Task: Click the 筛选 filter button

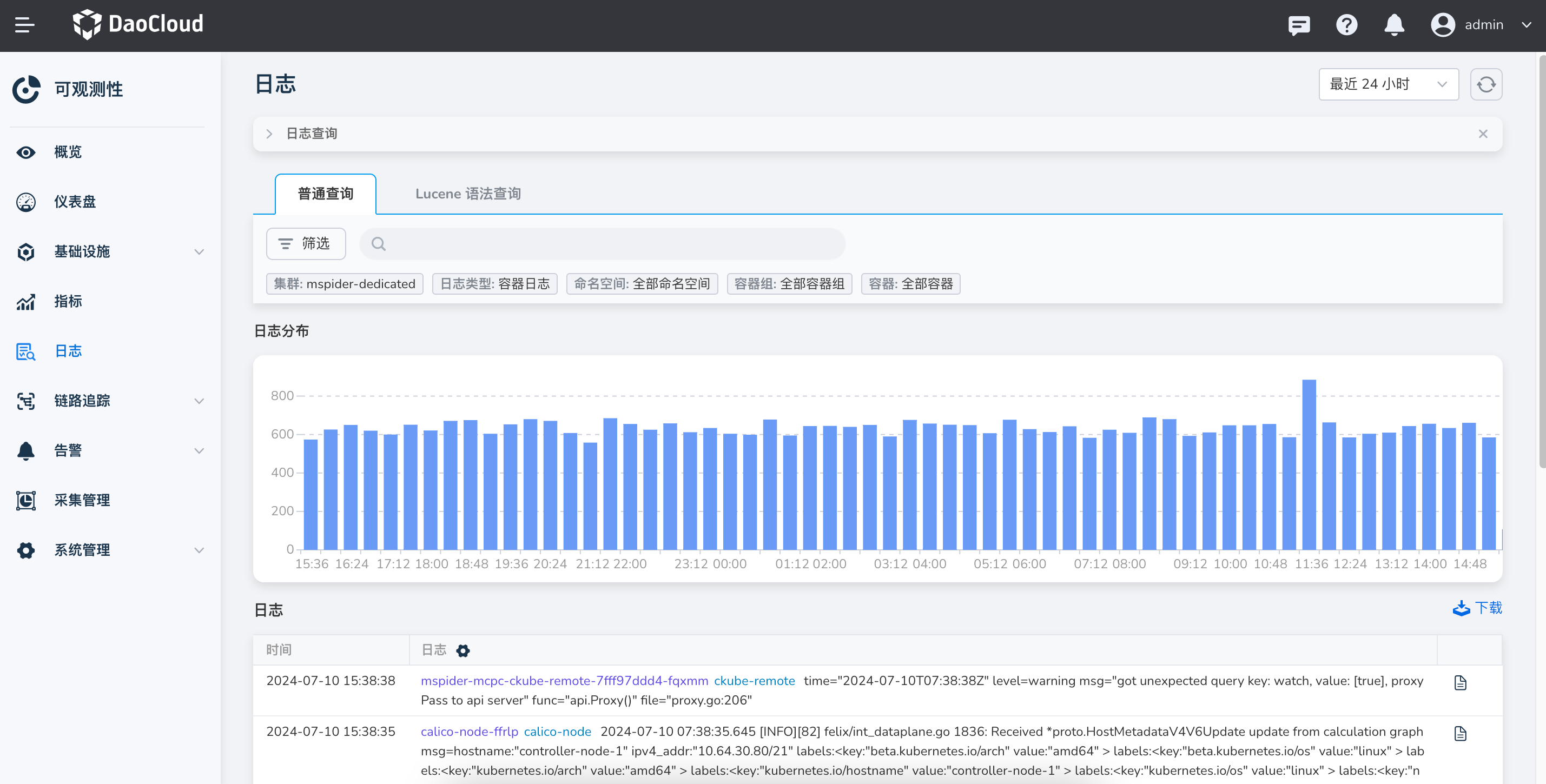Action: pos(306,243)
